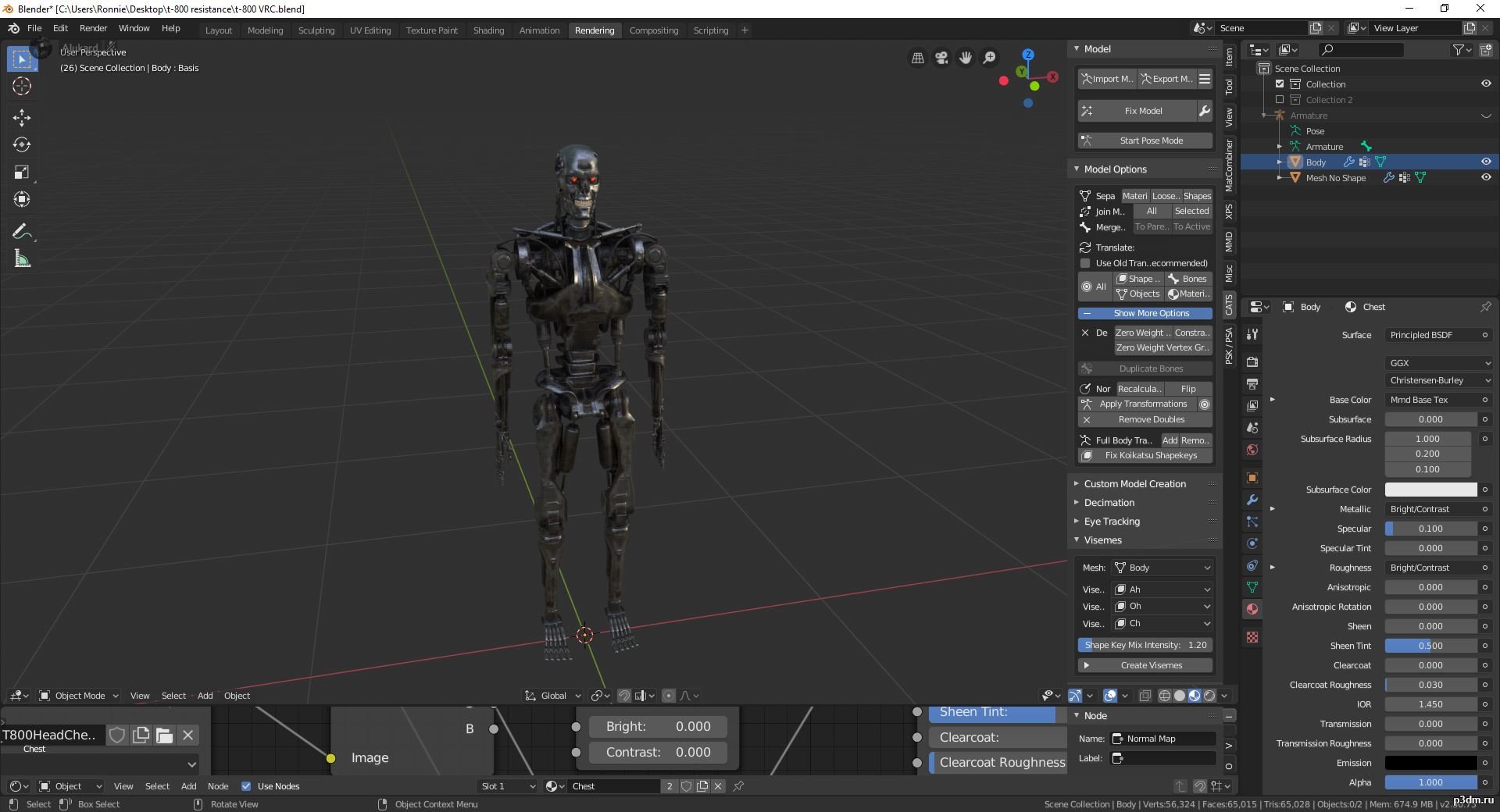The width and height of the screenshot is (1500, 812).
Task: Open the Visemes Mesh Body dropdown
Action: [1162, 568]
